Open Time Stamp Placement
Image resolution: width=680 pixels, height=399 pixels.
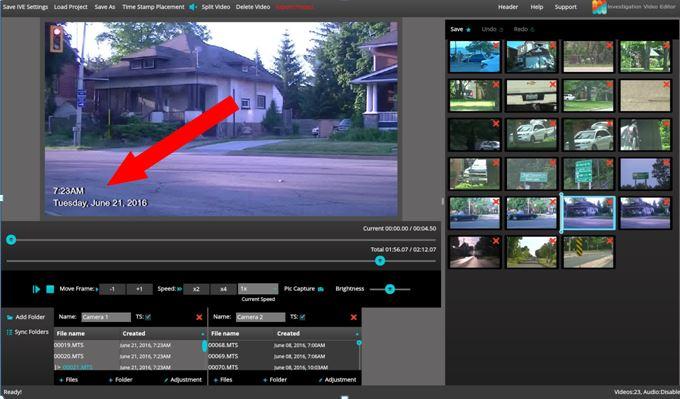click(153, 7)
